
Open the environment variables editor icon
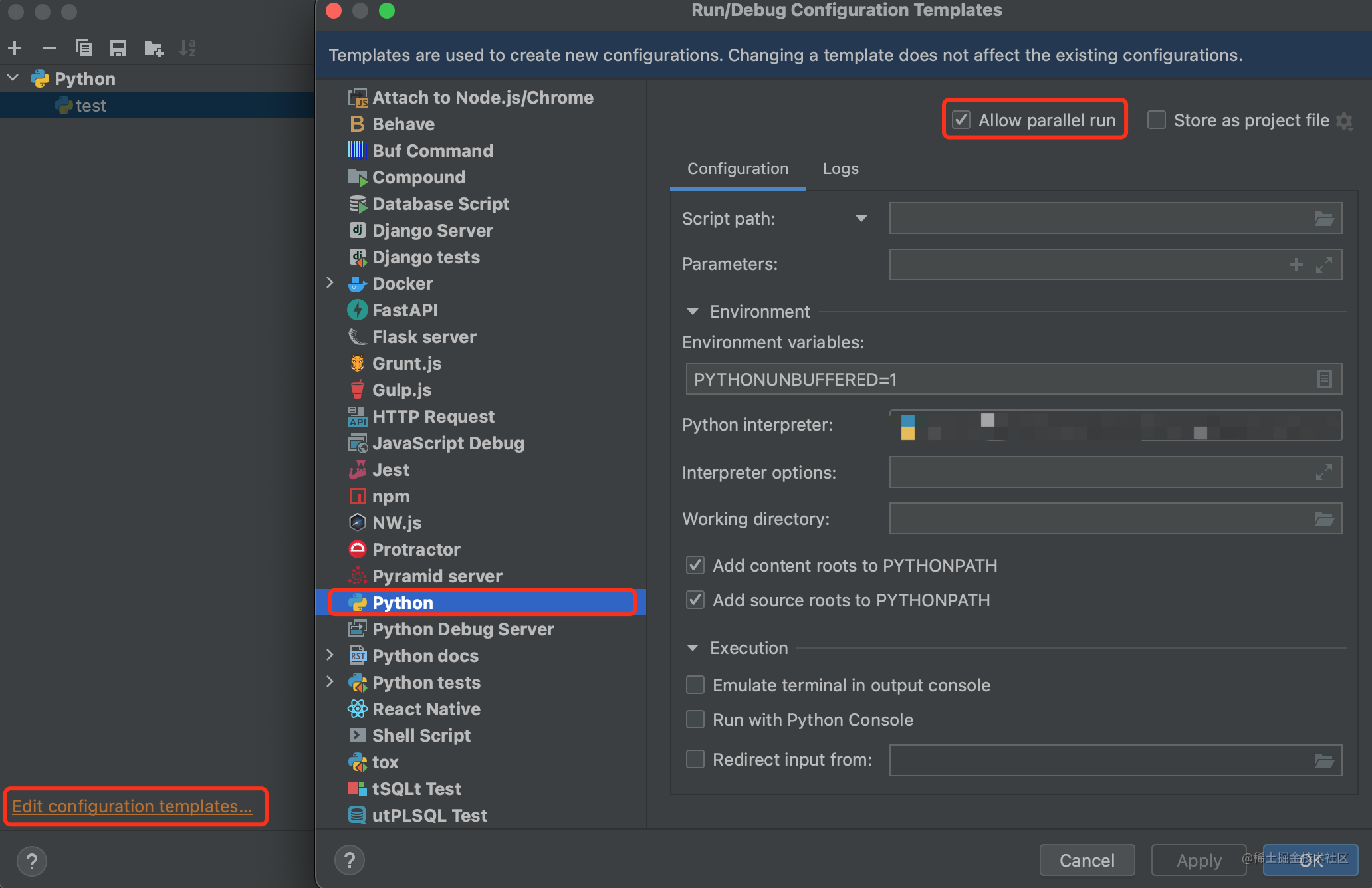[1325, 379]
